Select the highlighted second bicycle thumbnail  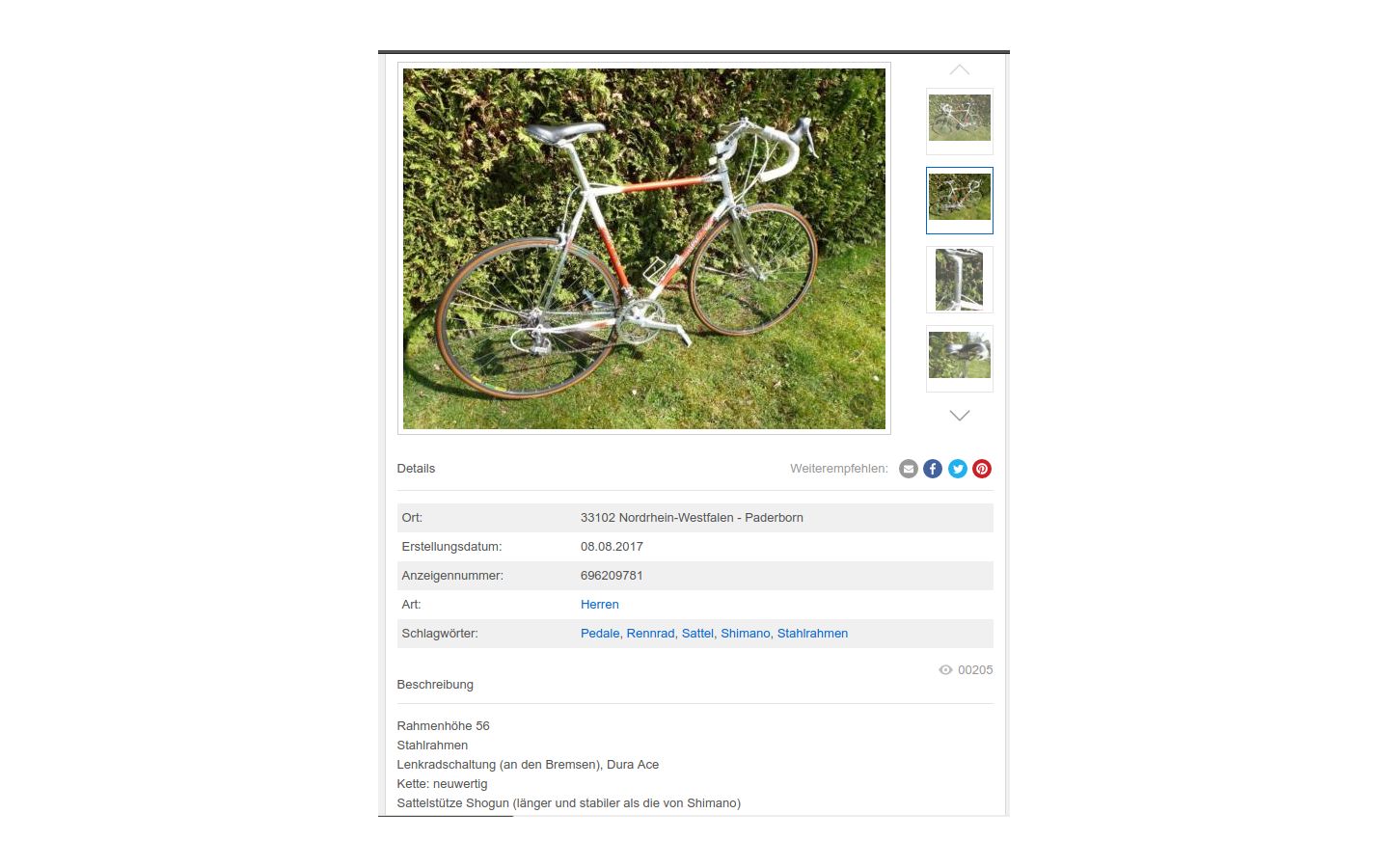pyautogui.click(x=960, y=201)
